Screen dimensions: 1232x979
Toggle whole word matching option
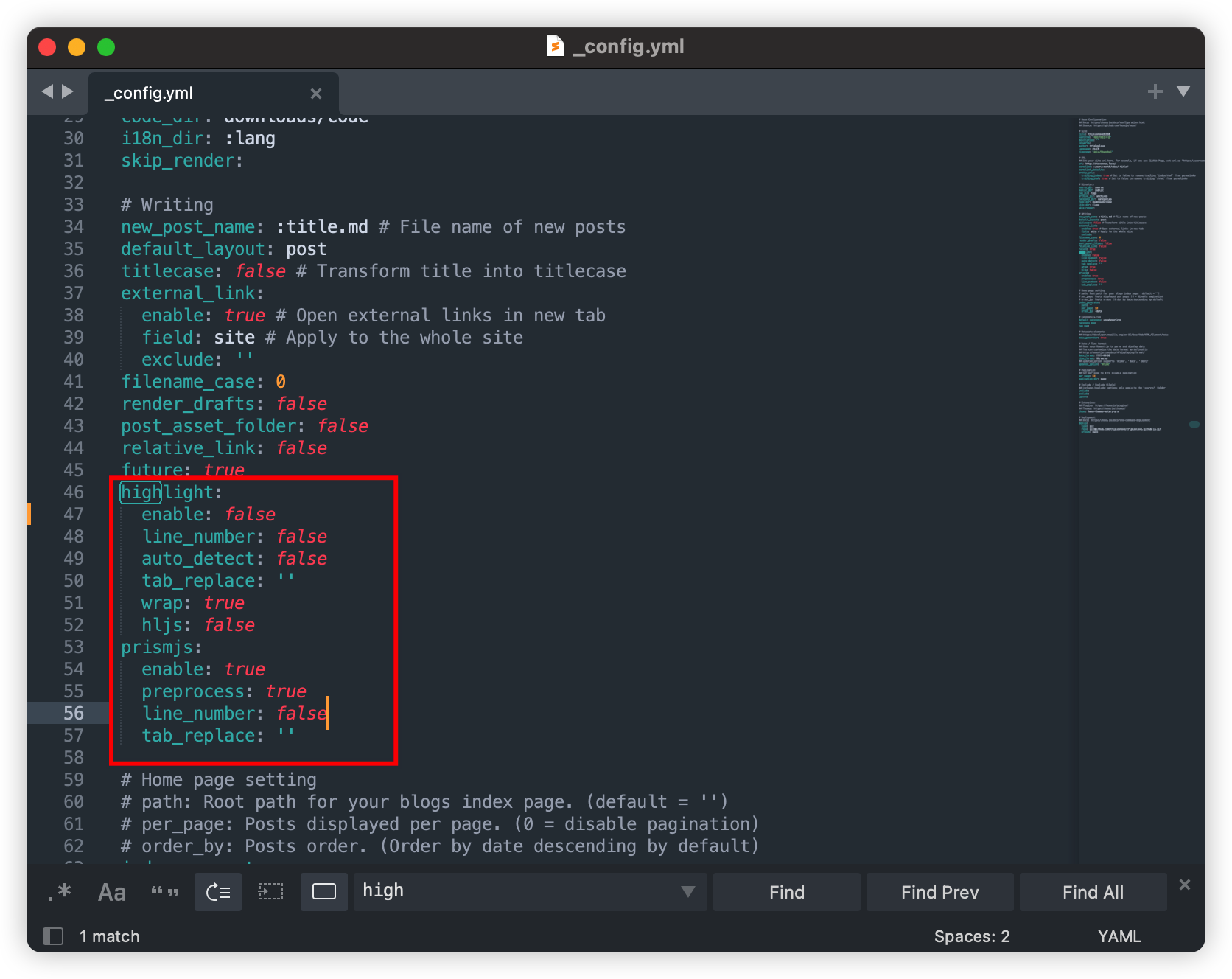pyautogui.click(x=165, y=892)
